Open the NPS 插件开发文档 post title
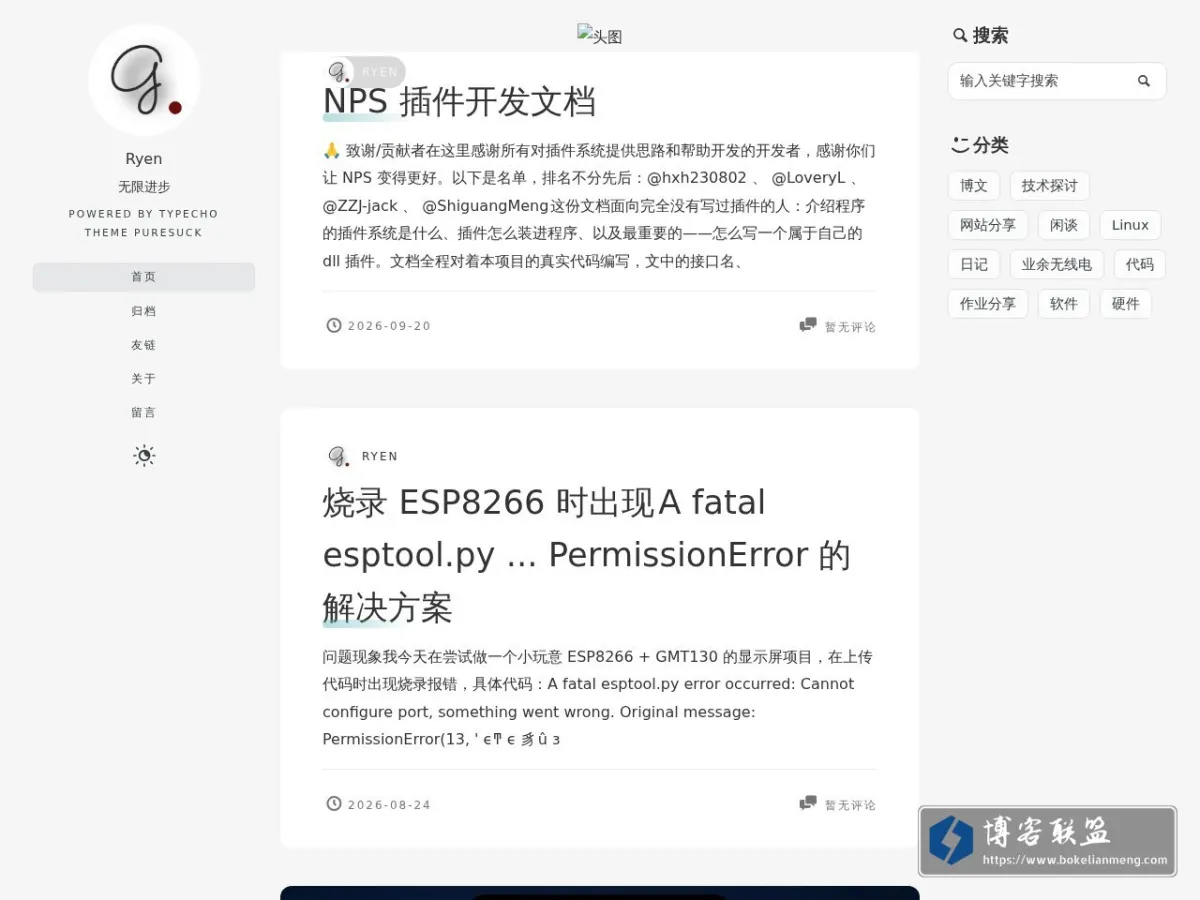Image resolution: width=1200 pixels, height=900 pixels. tap(459, 102)
